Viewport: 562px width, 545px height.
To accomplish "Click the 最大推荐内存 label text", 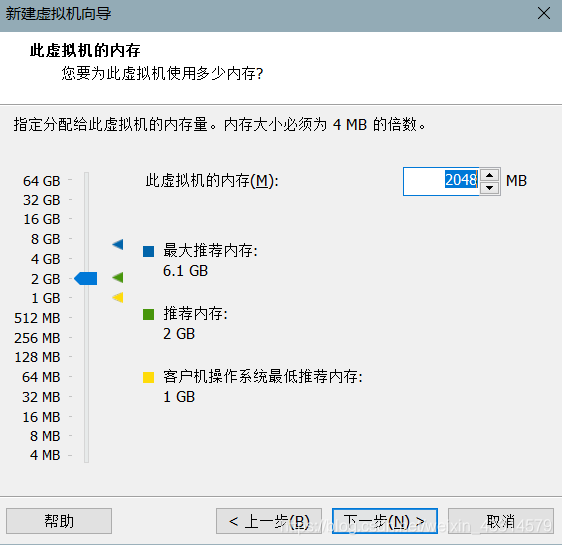I will click(x=210, y=250).
